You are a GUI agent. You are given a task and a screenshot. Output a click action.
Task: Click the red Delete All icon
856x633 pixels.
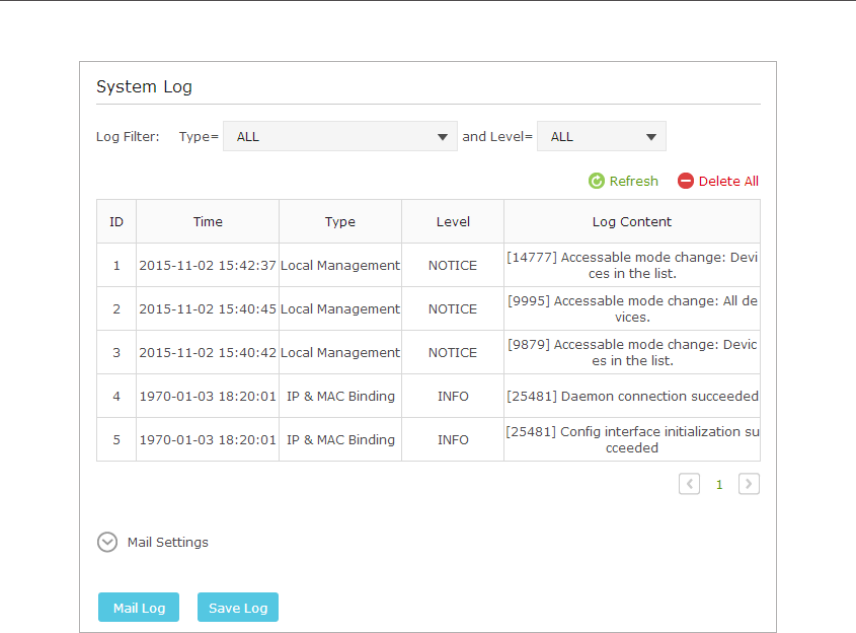[x=685, y=181]
